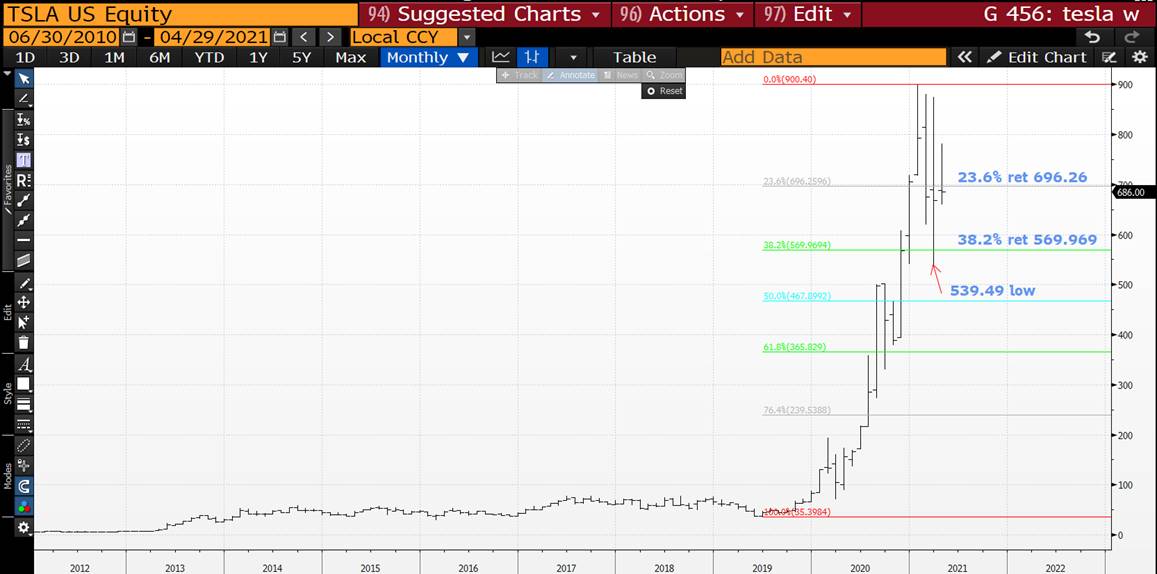
Task: Open the annotation toolbar gear settings
Action: [24, 527]
